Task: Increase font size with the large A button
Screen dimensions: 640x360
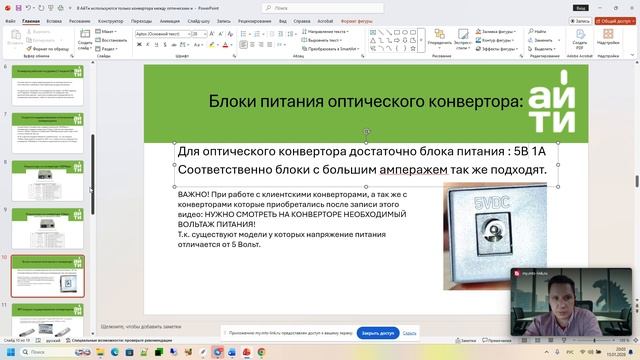Action: tap(212, 34)
